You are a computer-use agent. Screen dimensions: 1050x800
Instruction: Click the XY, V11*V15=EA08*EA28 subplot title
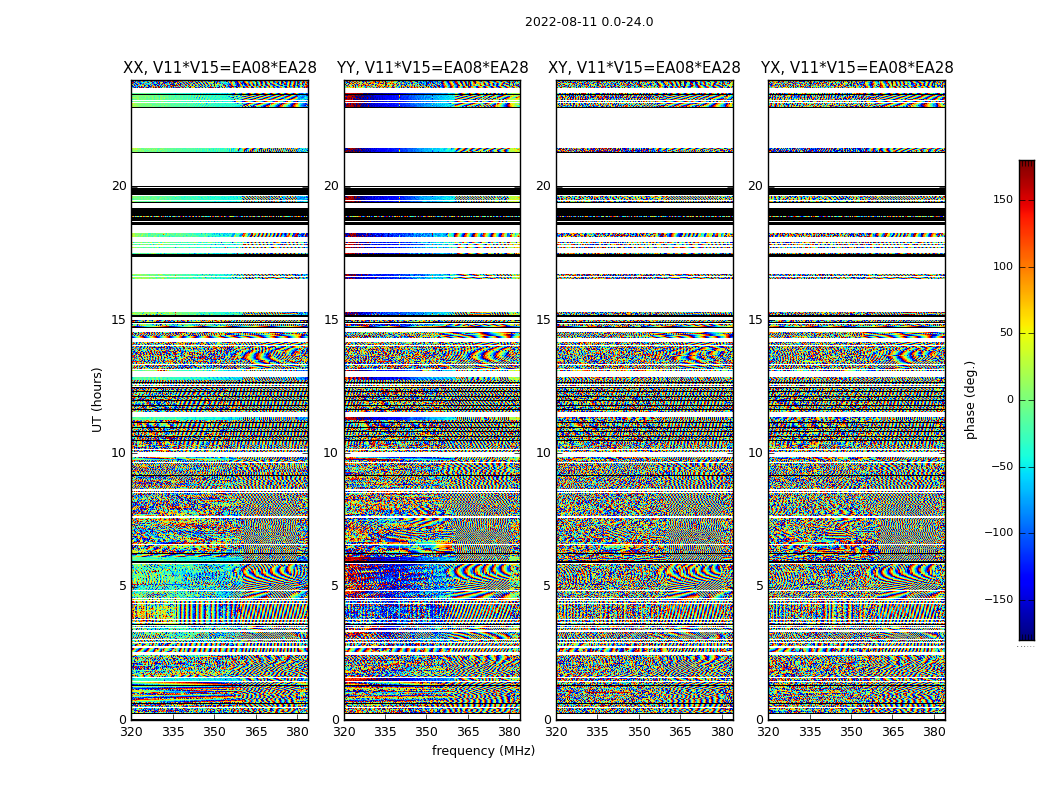click(644, 68)
